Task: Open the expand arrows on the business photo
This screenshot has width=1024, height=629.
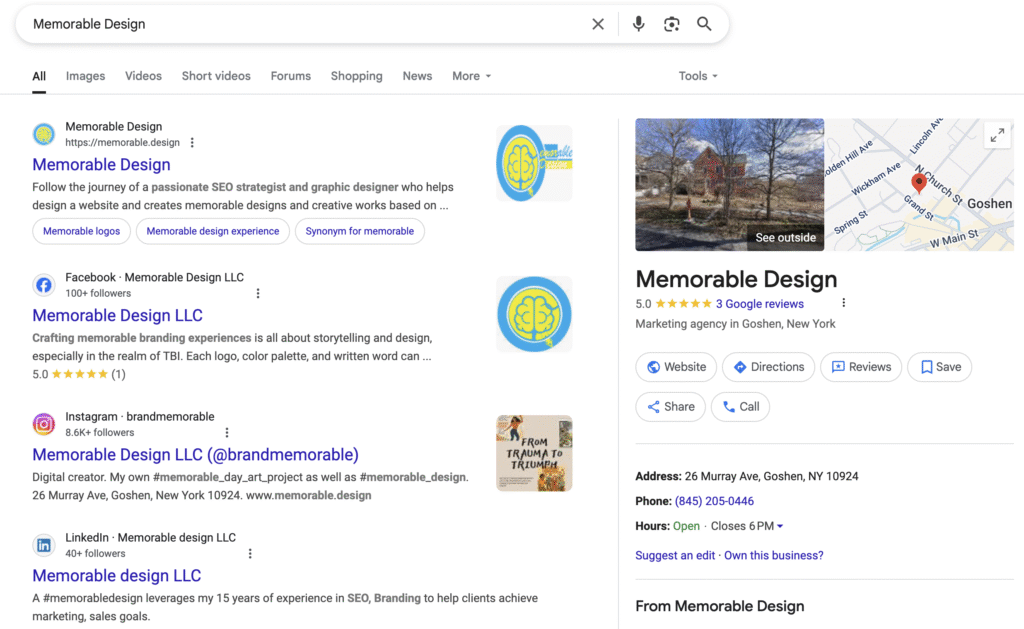Action: [x=998, y=134]
